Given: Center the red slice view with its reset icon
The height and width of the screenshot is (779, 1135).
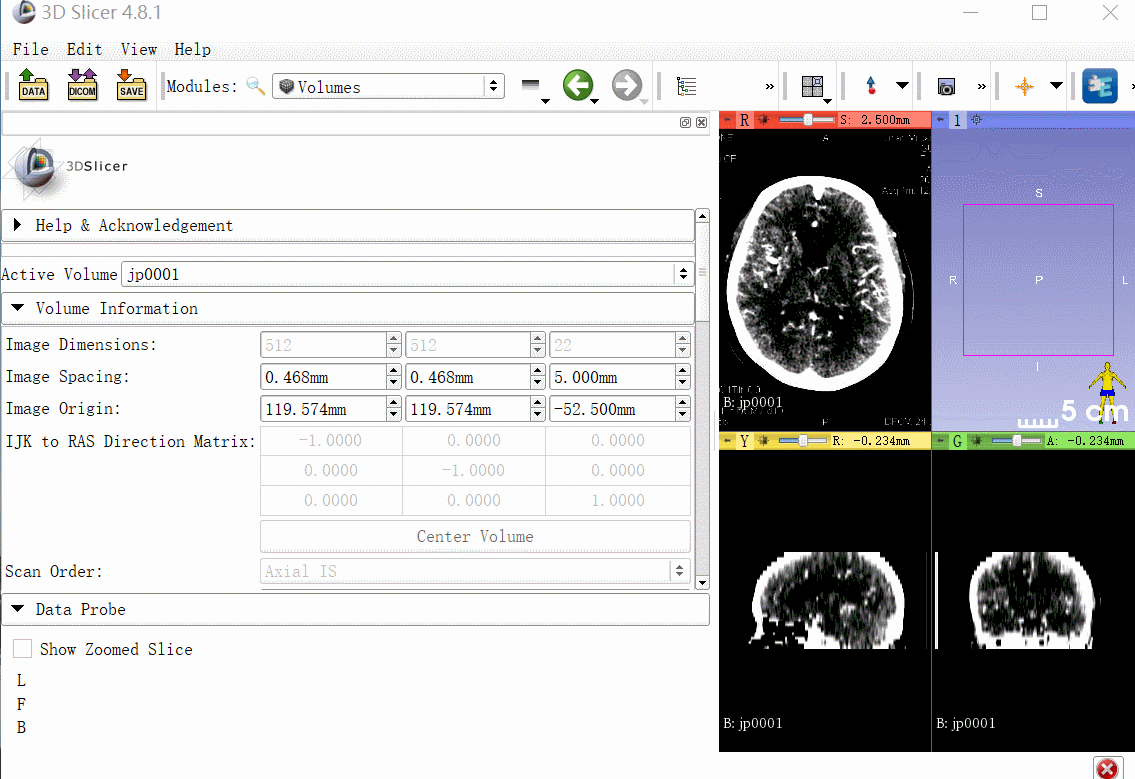Looking at the screenshot, I should coord(763,120).
